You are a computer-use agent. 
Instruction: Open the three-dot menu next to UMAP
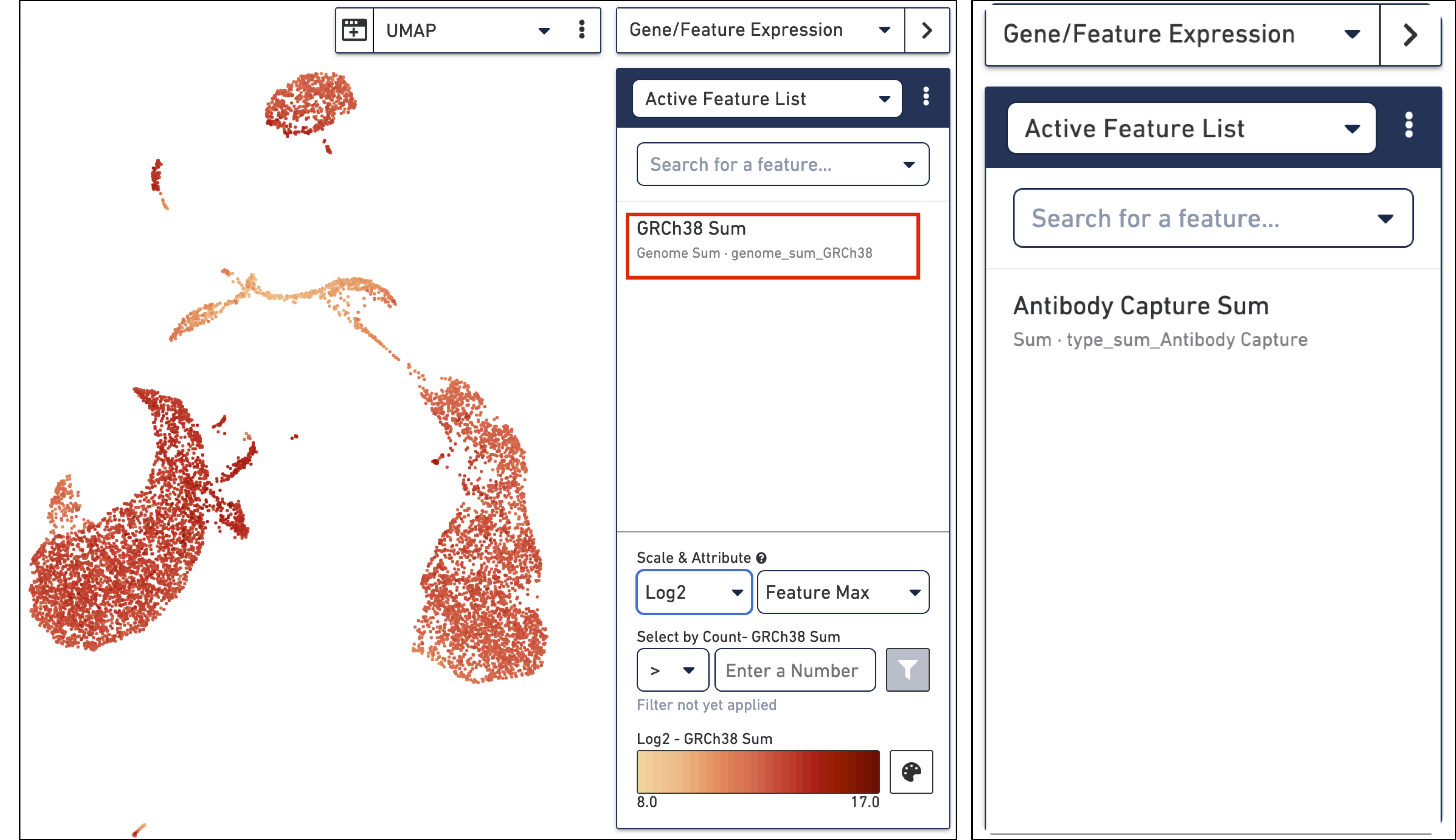click(582, 30)
